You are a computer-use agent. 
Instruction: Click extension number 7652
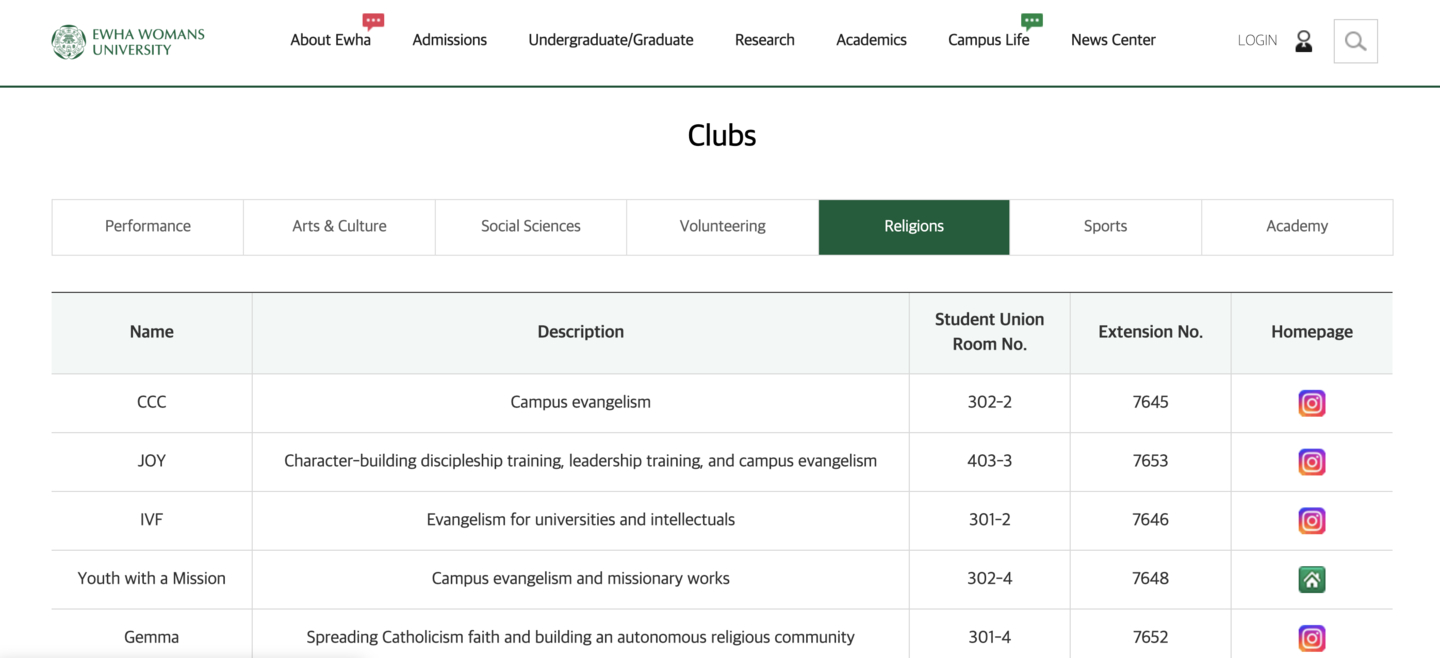coord(1150,638)
